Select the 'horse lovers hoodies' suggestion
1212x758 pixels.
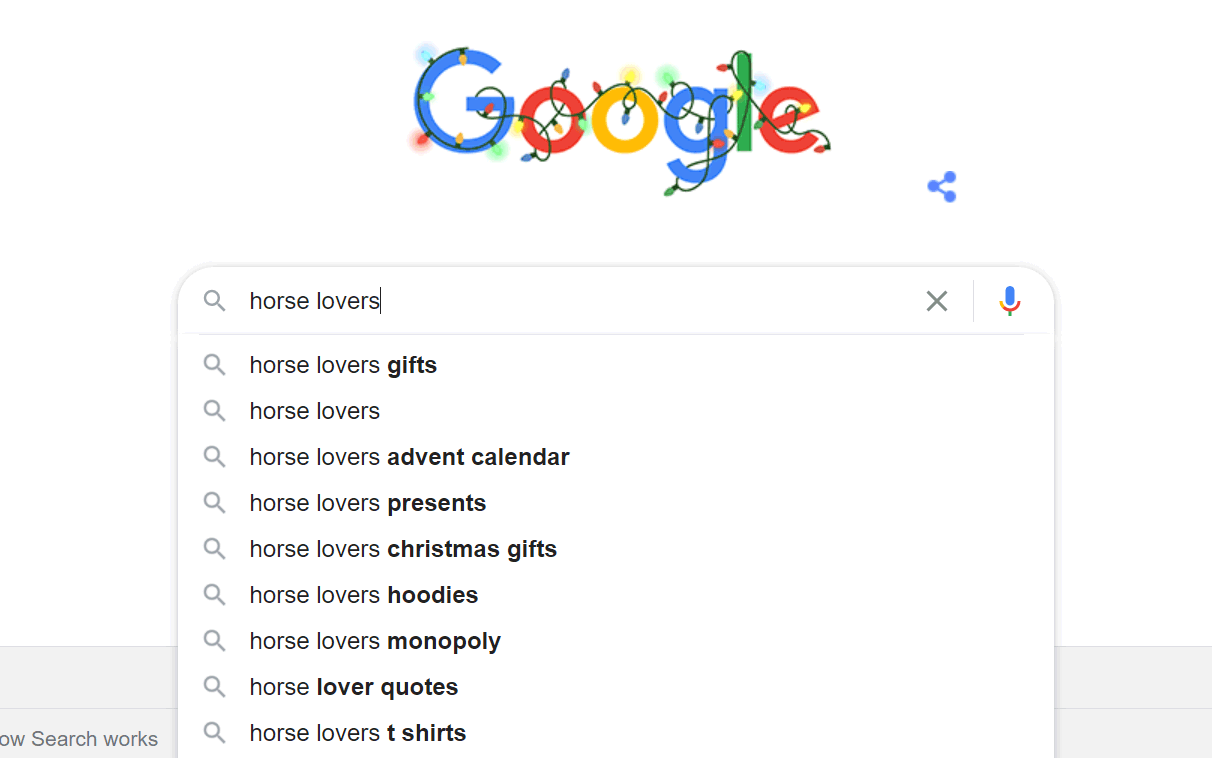(364, 595)
